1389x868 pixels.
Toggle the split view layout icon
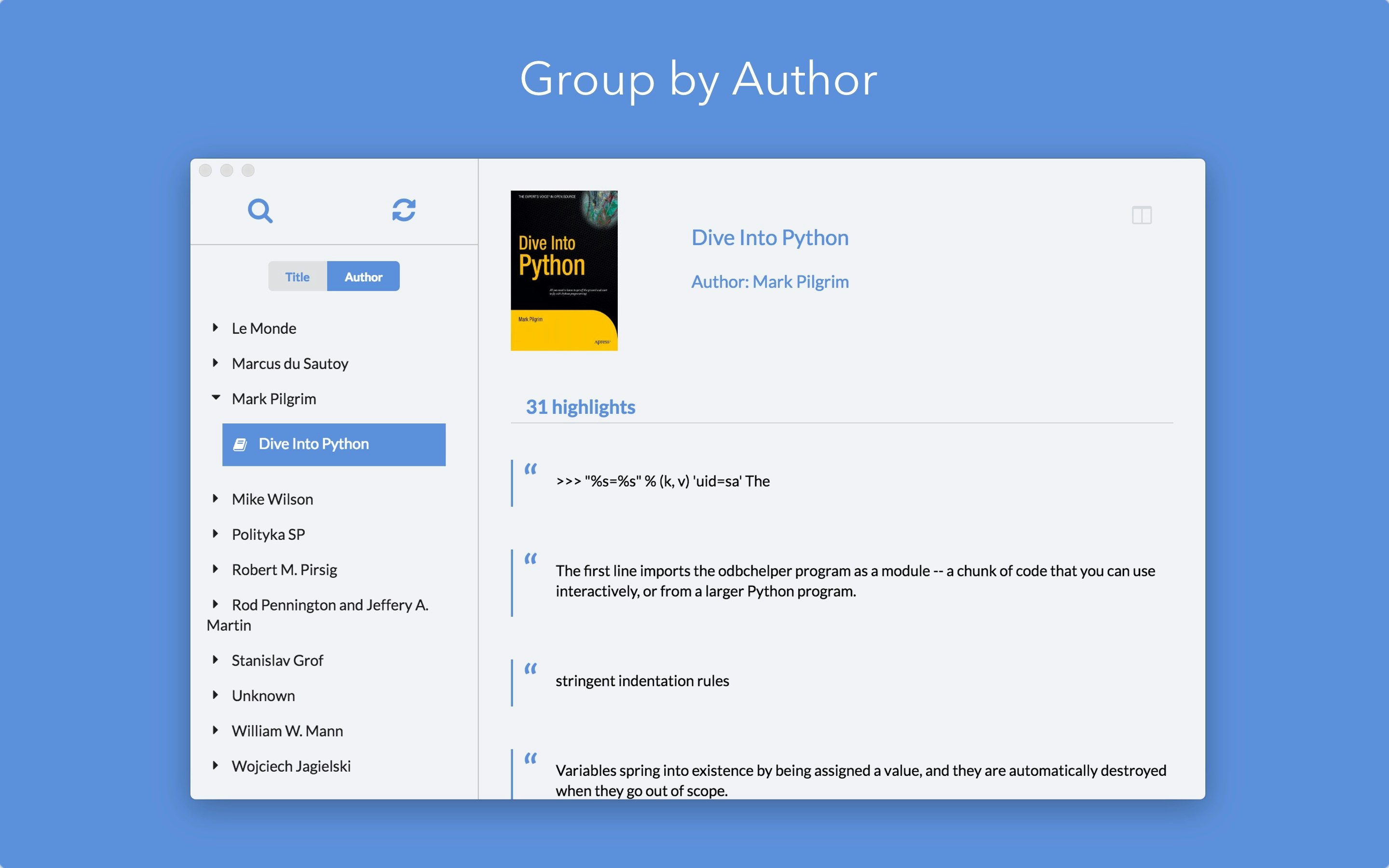click(x=1141, y=215)
